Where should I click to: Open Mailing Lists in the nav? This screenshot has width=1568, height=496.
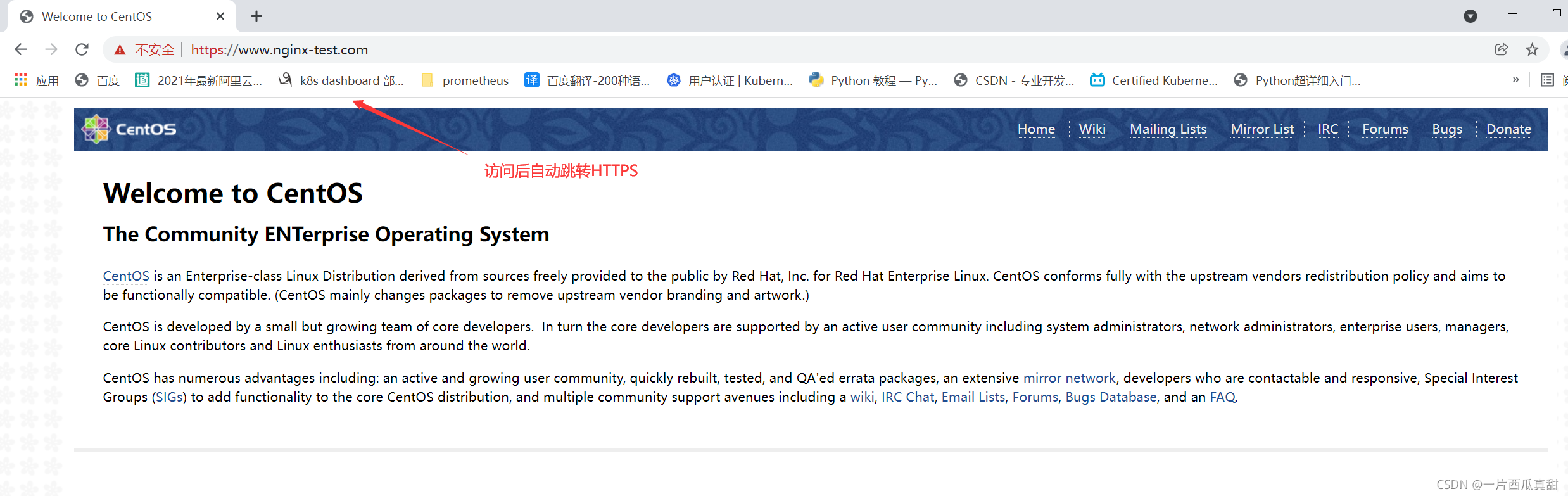(x=1168, y=129)
